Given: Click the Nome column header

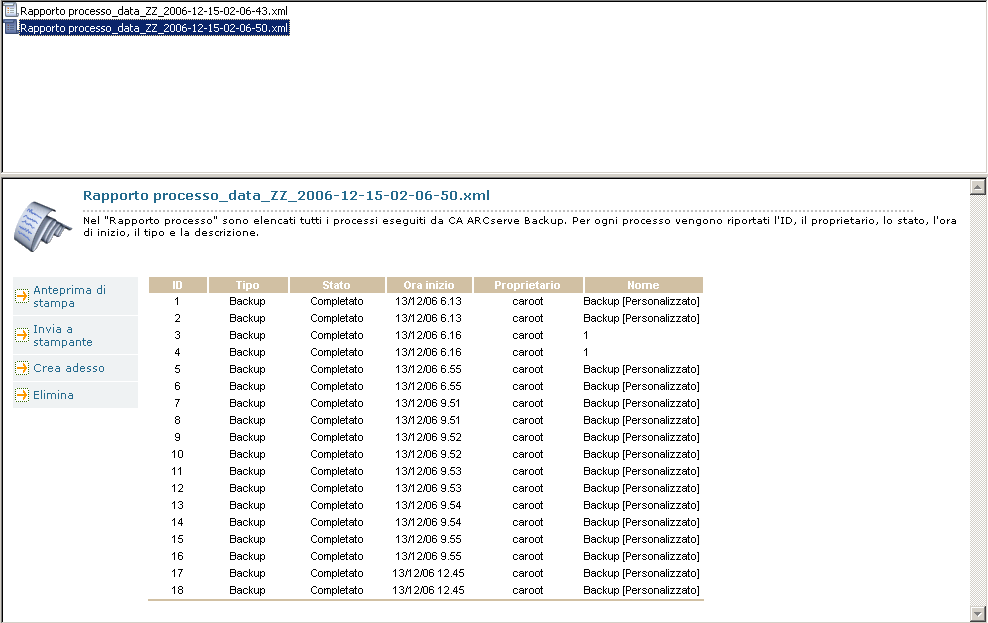Looking at the screenshot, I should pos(643,285).
